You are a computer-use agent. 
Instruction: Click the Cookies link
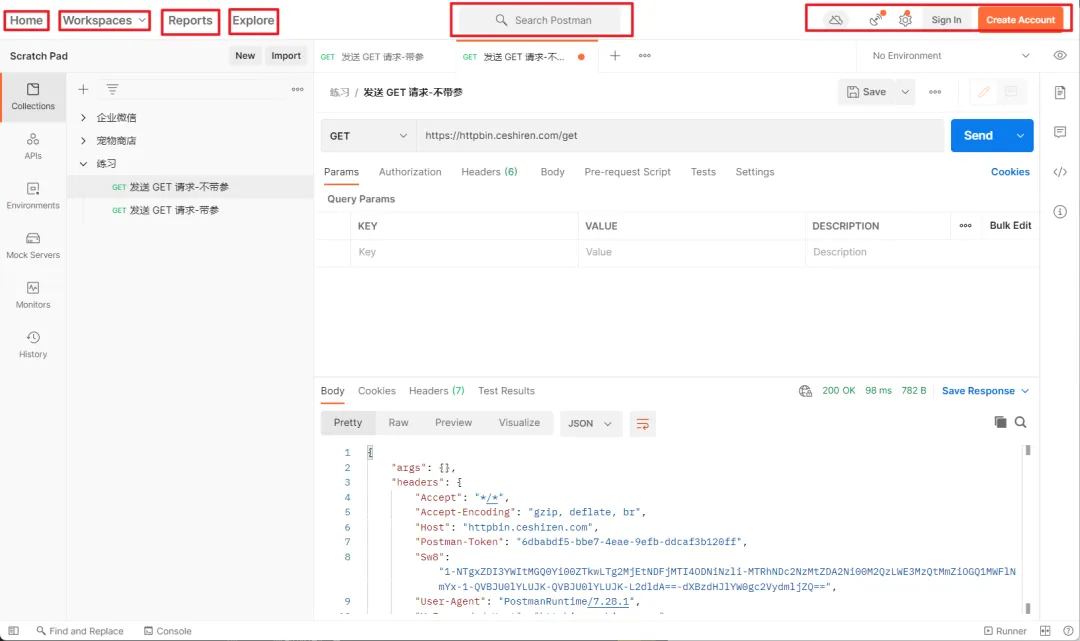point(1010,172)
